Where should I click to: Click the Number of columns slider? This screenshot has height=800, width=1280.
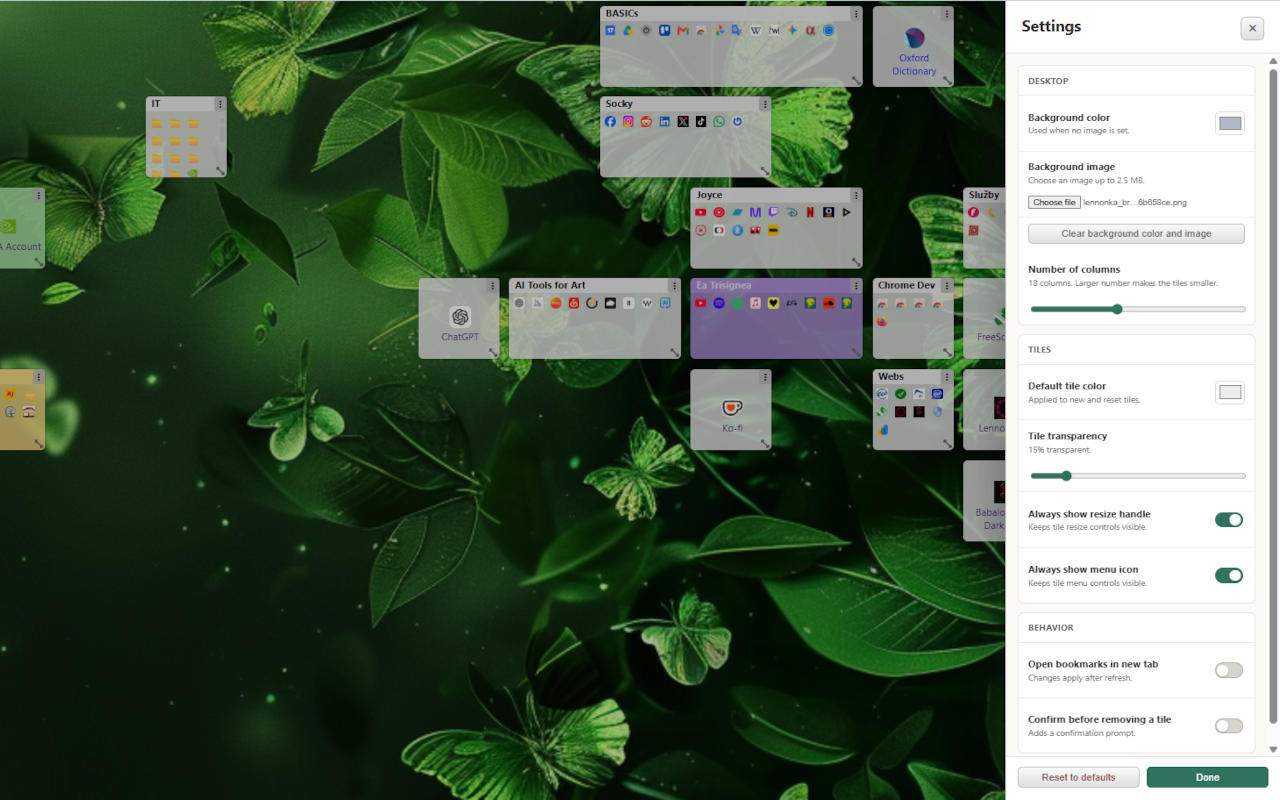click(1138, 309)
